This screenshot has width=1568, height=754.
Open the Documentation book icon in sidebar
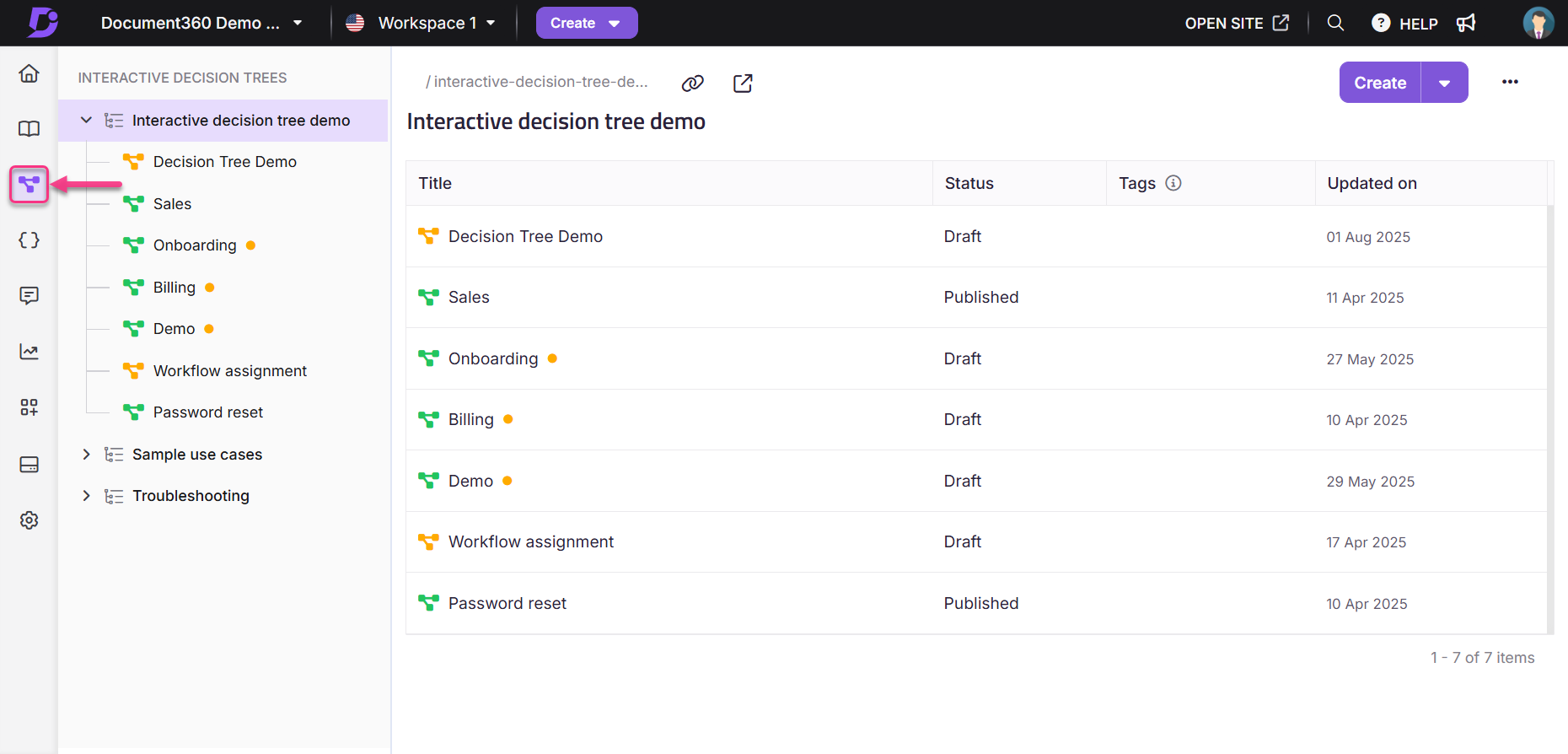(x=29, y=129)
